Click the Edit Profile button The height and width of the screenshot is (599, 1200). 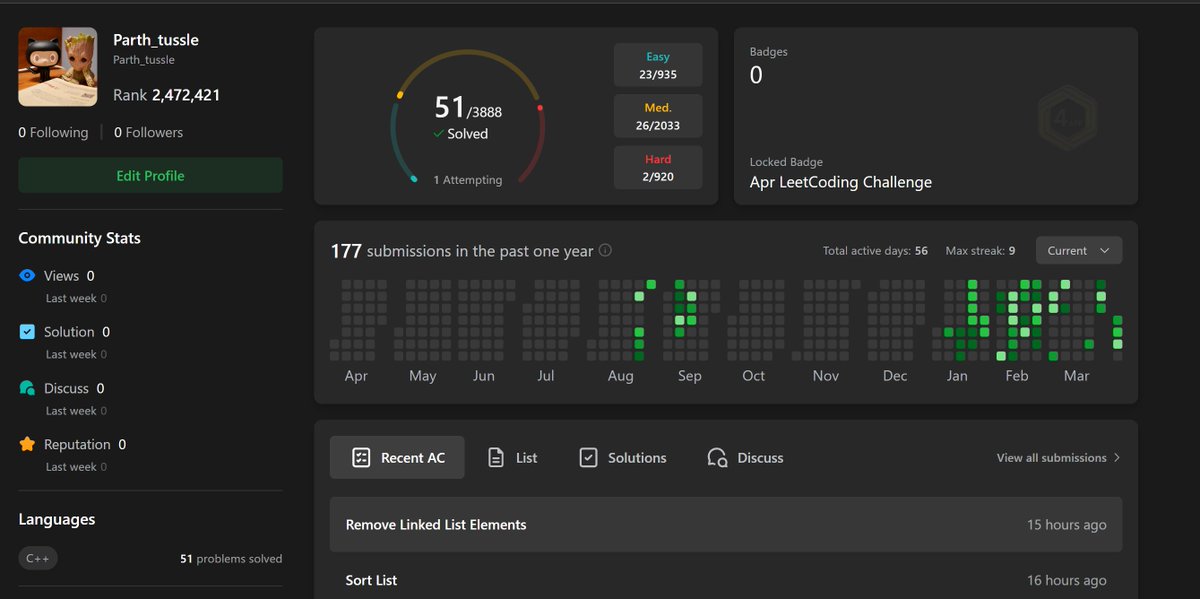point(150,175)
